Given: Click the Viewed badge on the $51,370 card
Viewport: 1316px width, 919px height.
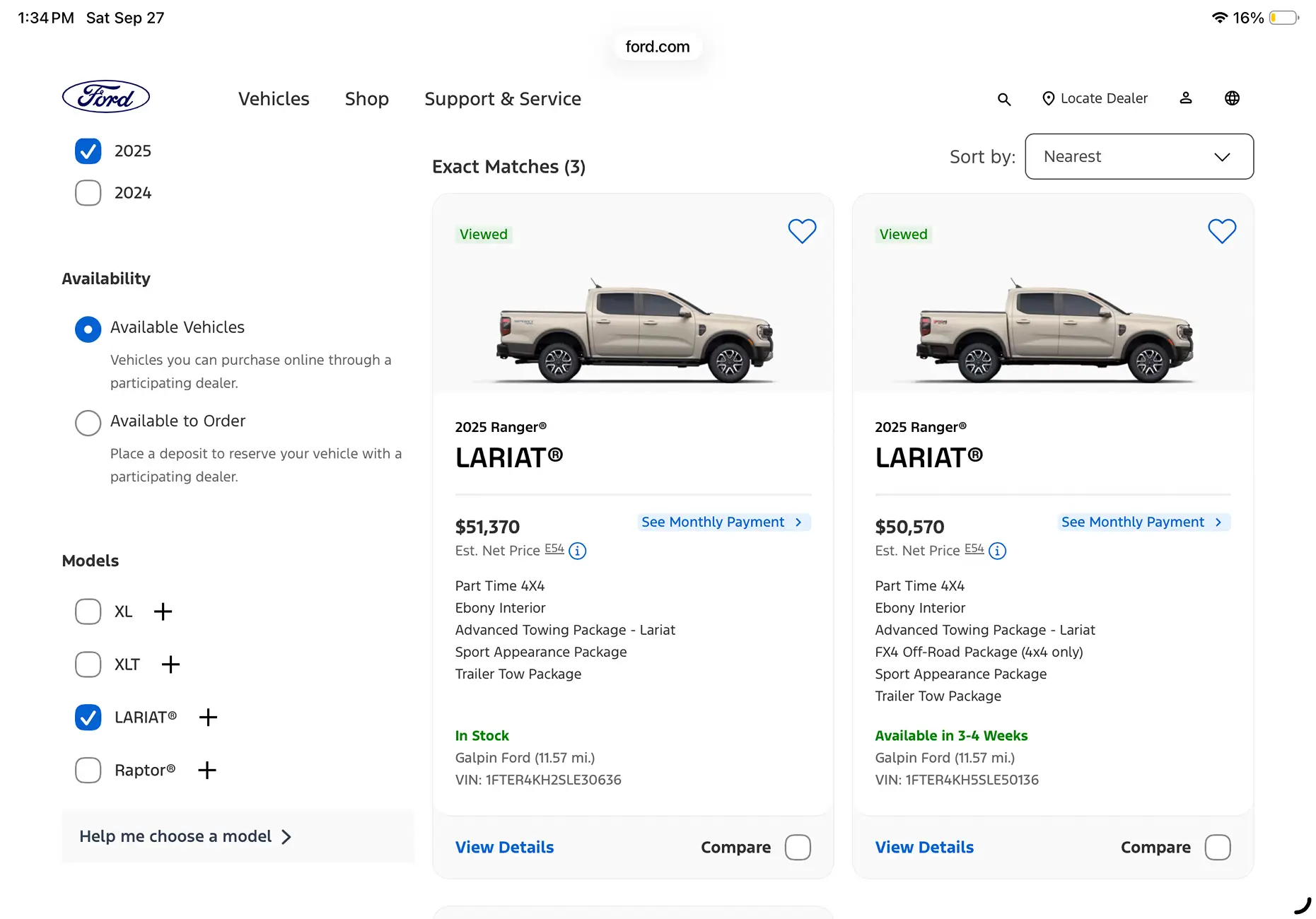Looking at the screenshot, I should click(x=484, y=234).
